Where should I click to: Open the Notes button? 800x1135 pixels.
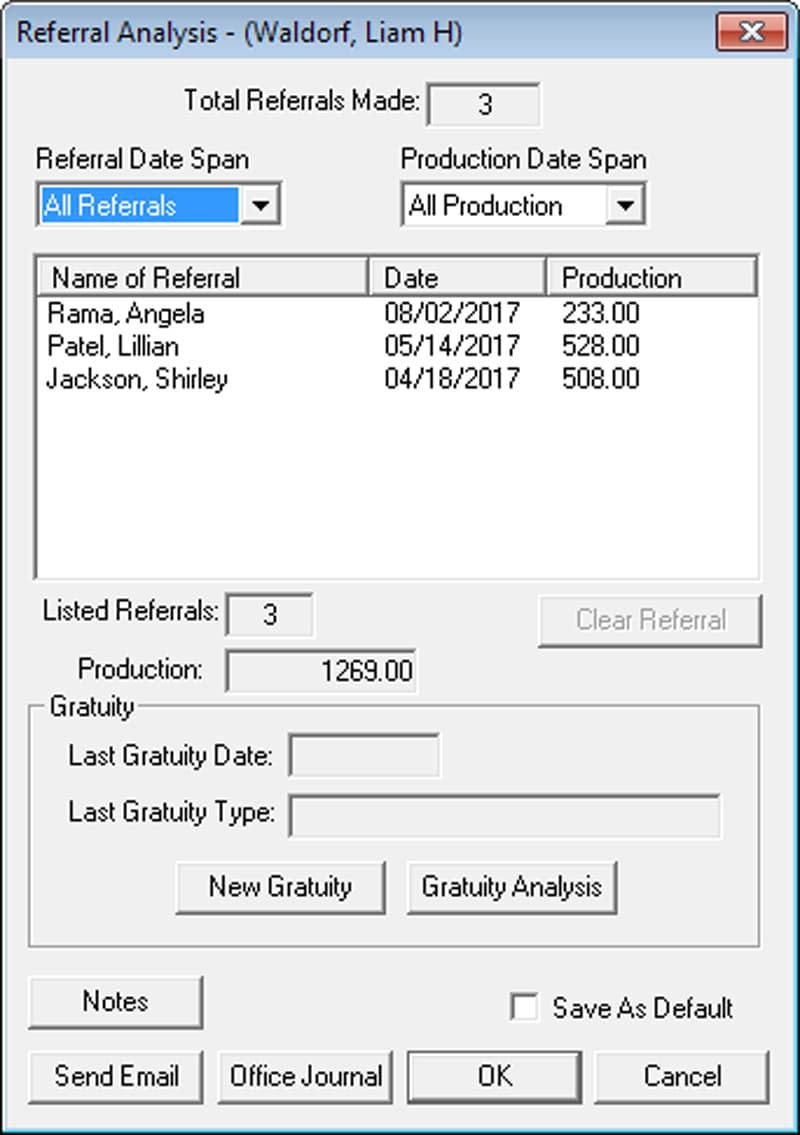click(x=115, y=1002)
